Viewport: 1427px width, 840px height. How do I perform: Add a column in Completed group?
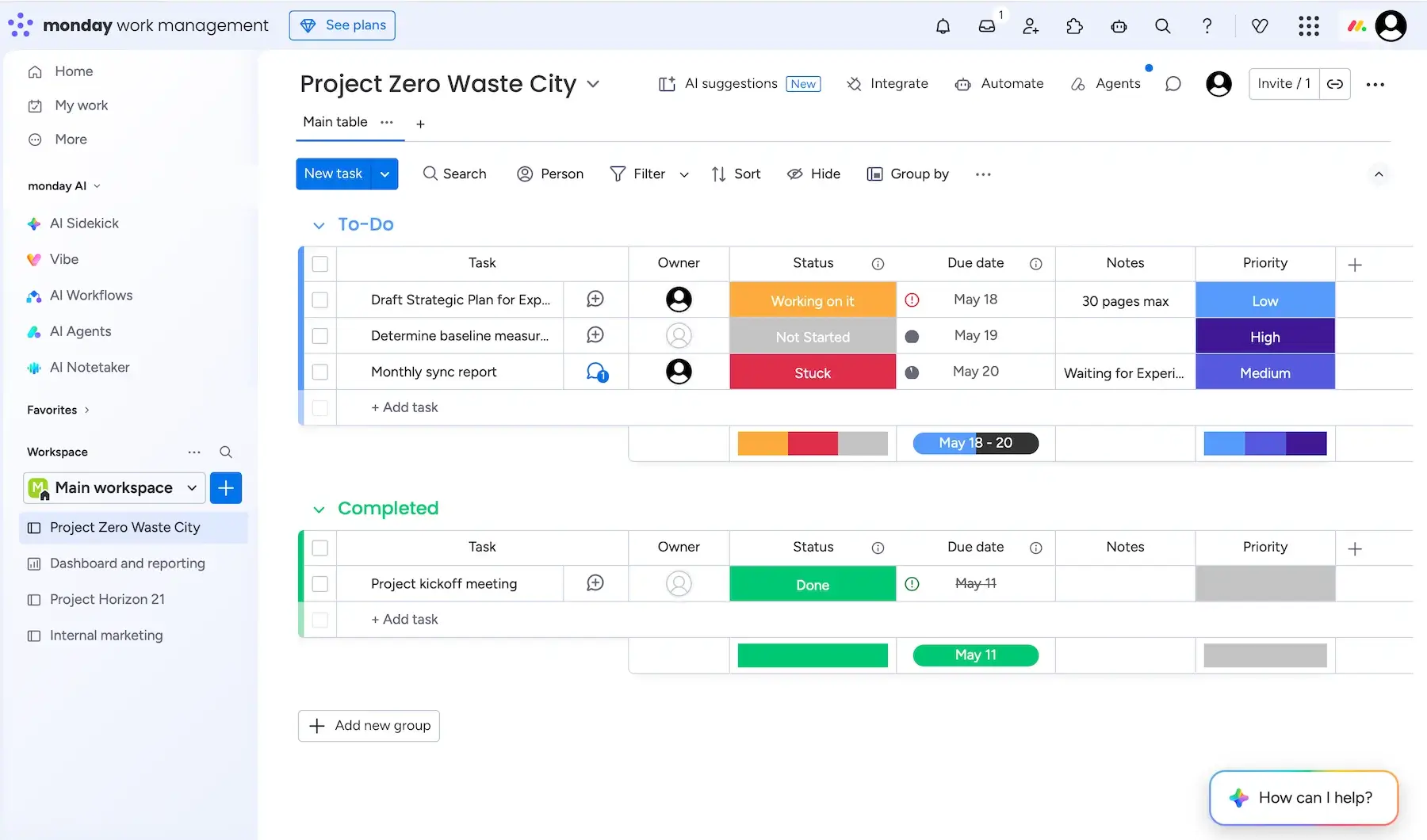(x=1355, y=548)
